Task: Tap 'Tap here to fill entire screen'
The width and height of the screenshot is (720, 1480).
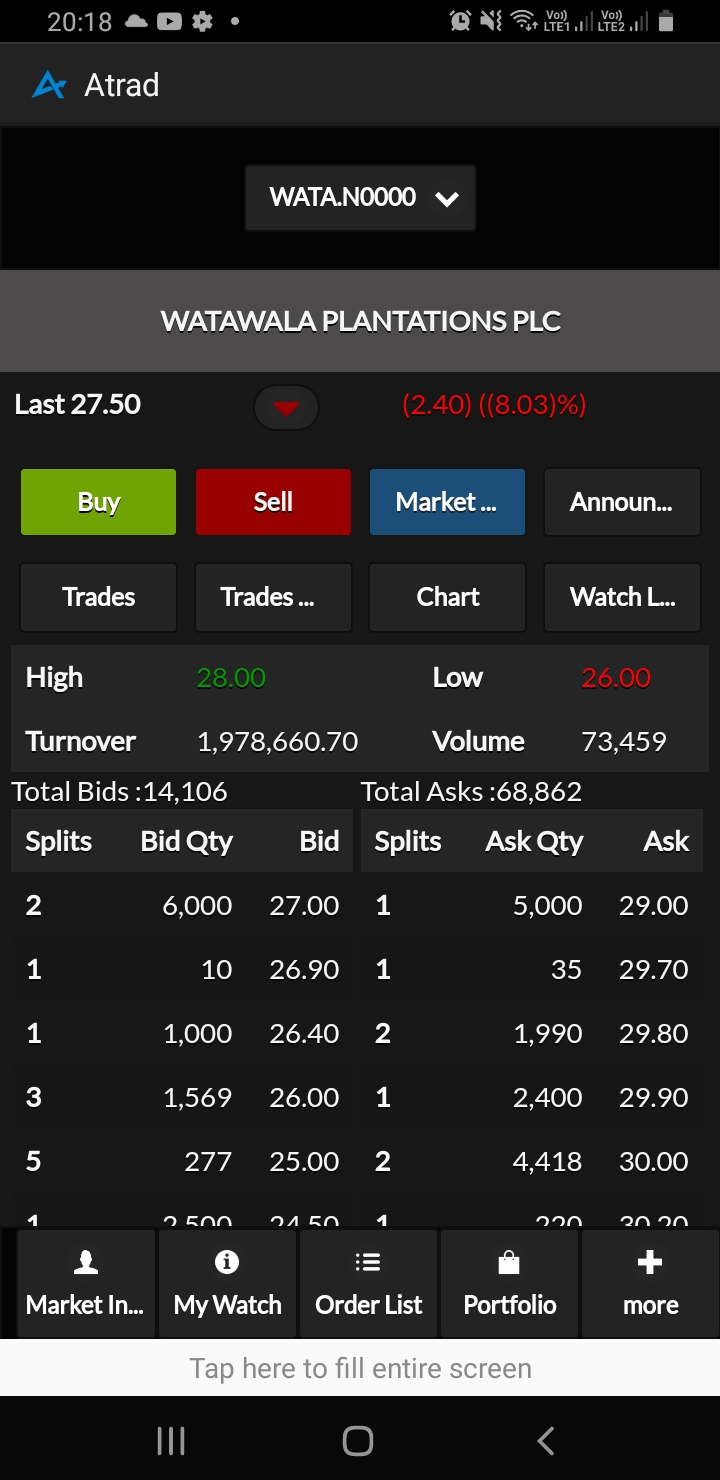Action: pos(360,1368)
